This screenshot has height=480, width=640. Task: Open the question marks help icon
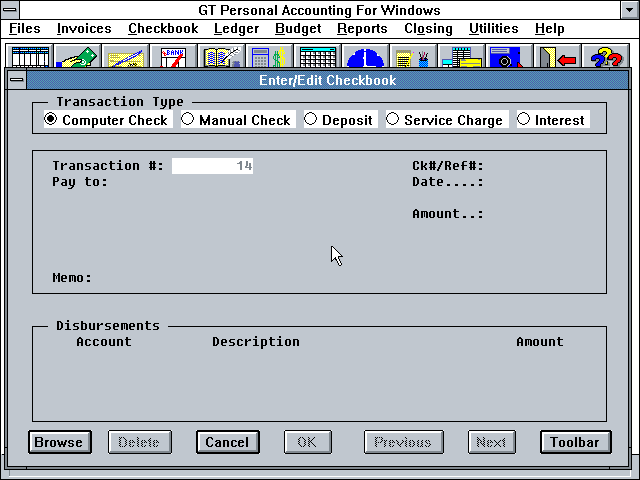605,56
